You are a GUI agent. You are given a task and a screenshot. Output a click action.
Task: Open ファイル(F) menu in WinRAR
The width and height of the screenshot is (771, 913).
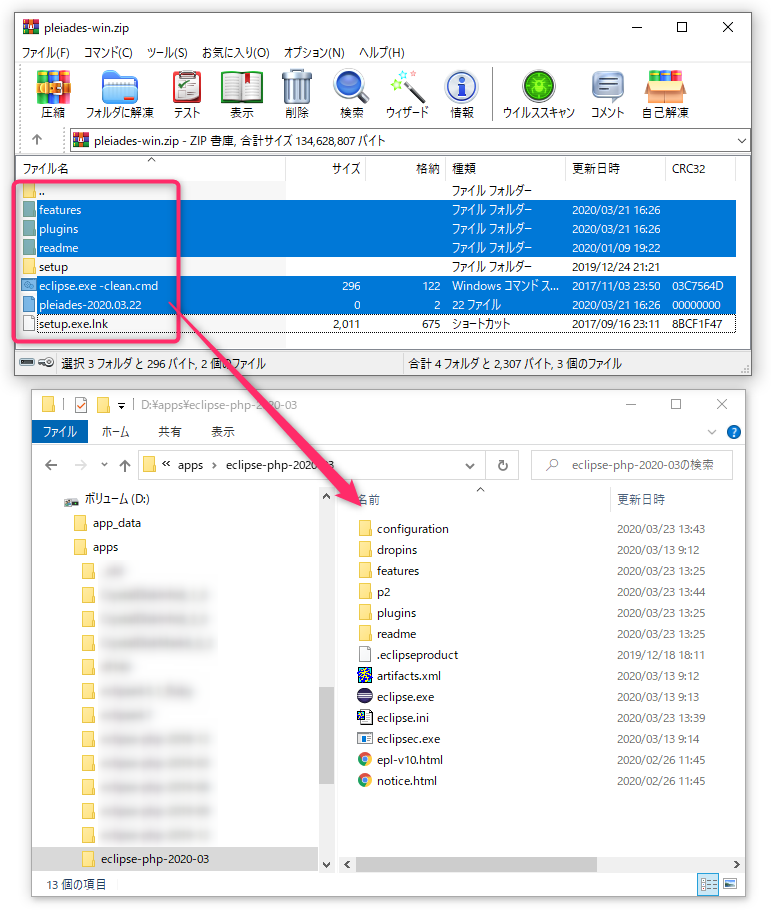click(46, 52)
